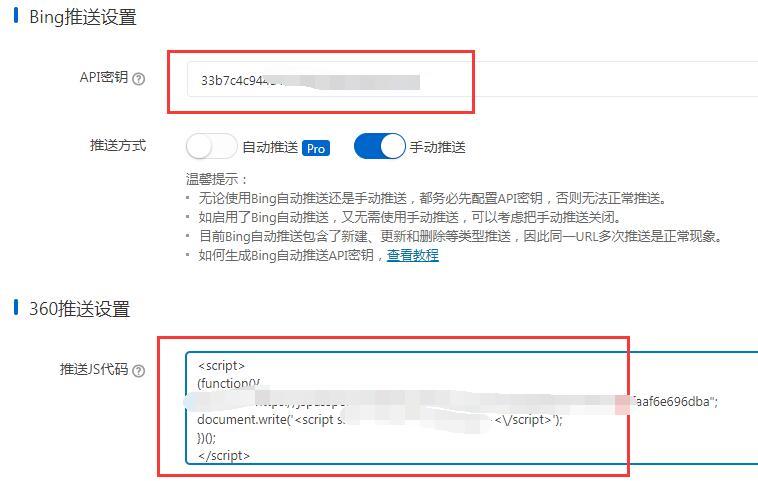758x481 pixels.
Task: Open the 查看教程 tutorial link
Action: pos(413,255)
